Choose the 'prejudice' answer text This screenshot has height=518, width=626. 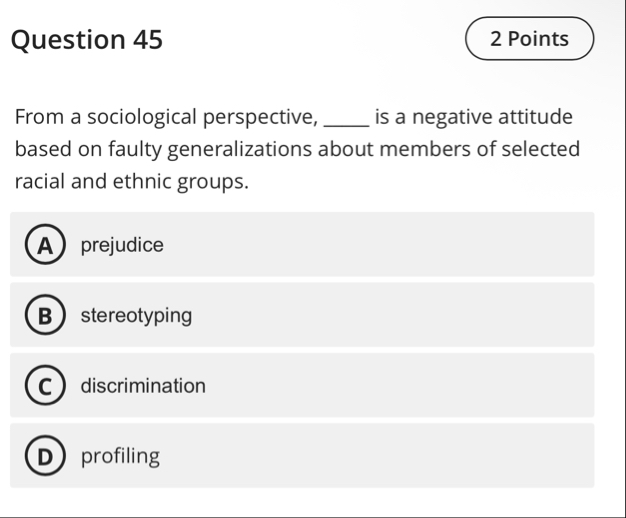pyautogui.click(x=122, y=245)
